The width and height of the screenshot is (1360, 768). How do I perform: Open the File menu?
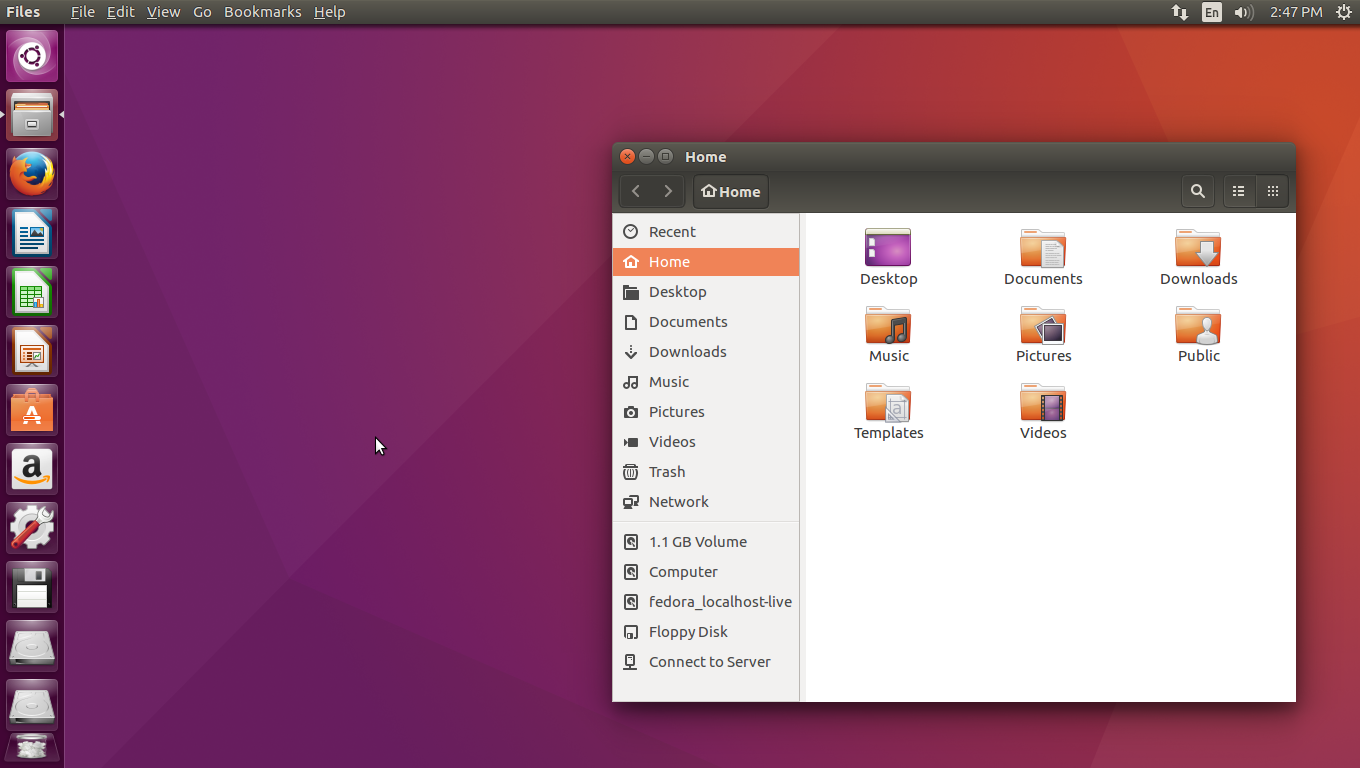coord(83,12)
